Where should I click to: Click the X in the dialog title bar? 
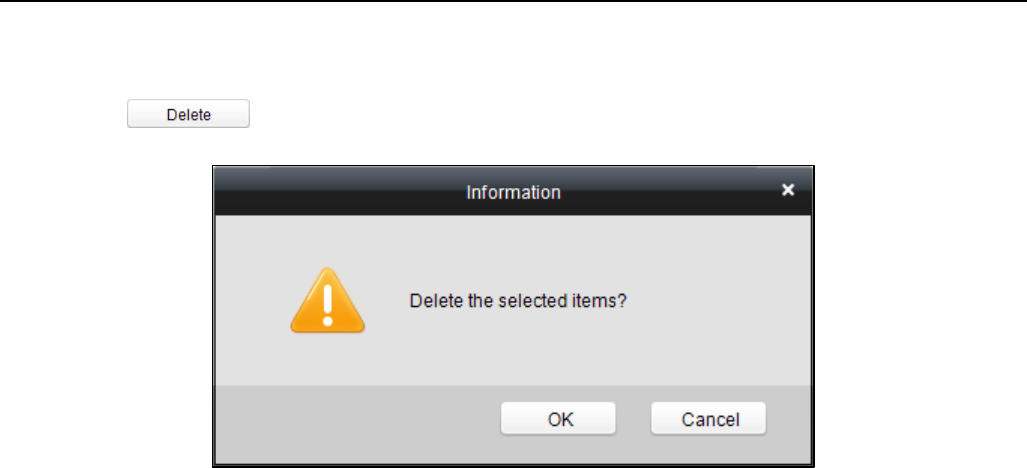click(788, 190)
